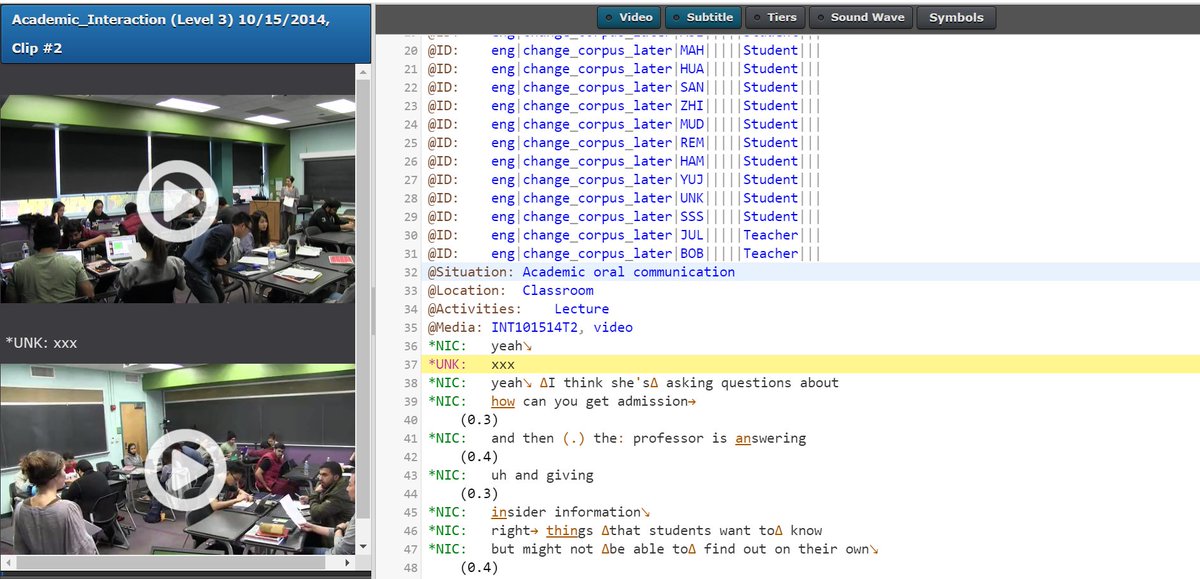Click the @ID line for SAN Student
The width and height of the screenshot is (1200, 579).
pos(624,87)
